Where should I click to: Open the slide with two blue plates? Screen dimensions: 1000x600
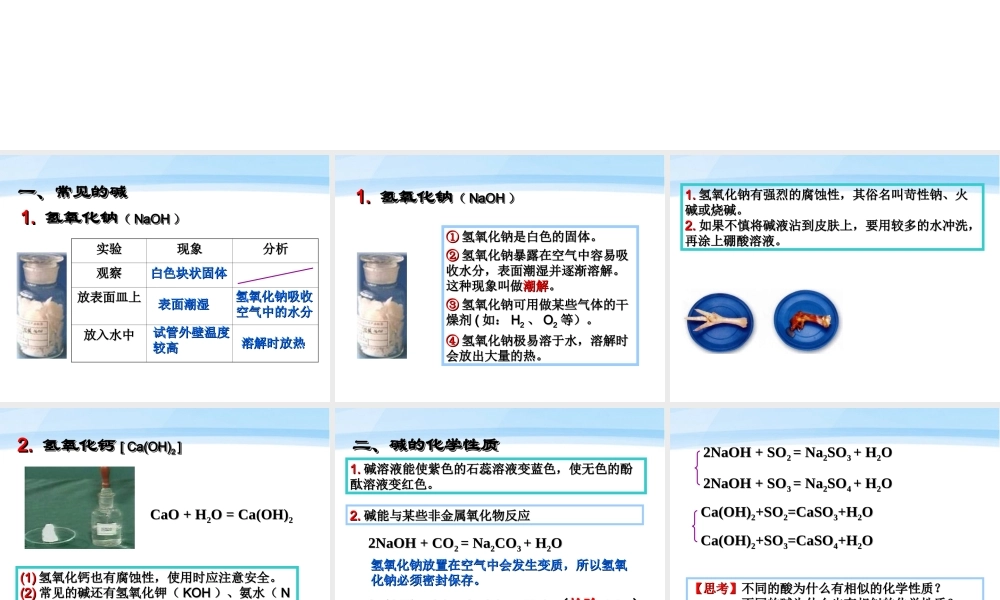[x=835, y=278]
